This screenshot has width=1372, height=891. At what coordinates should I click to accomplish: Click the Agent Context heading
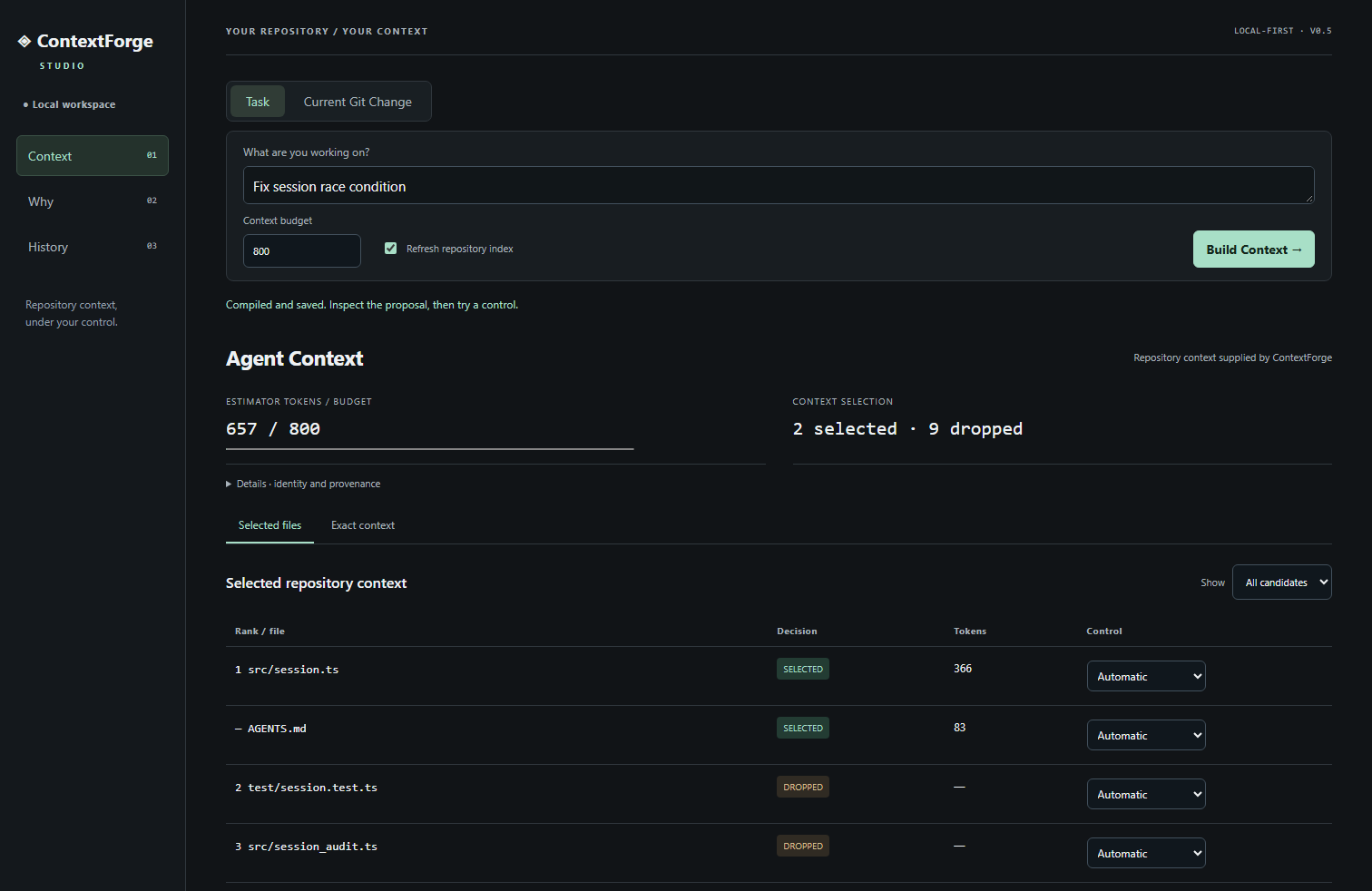(x=294, y=358)
